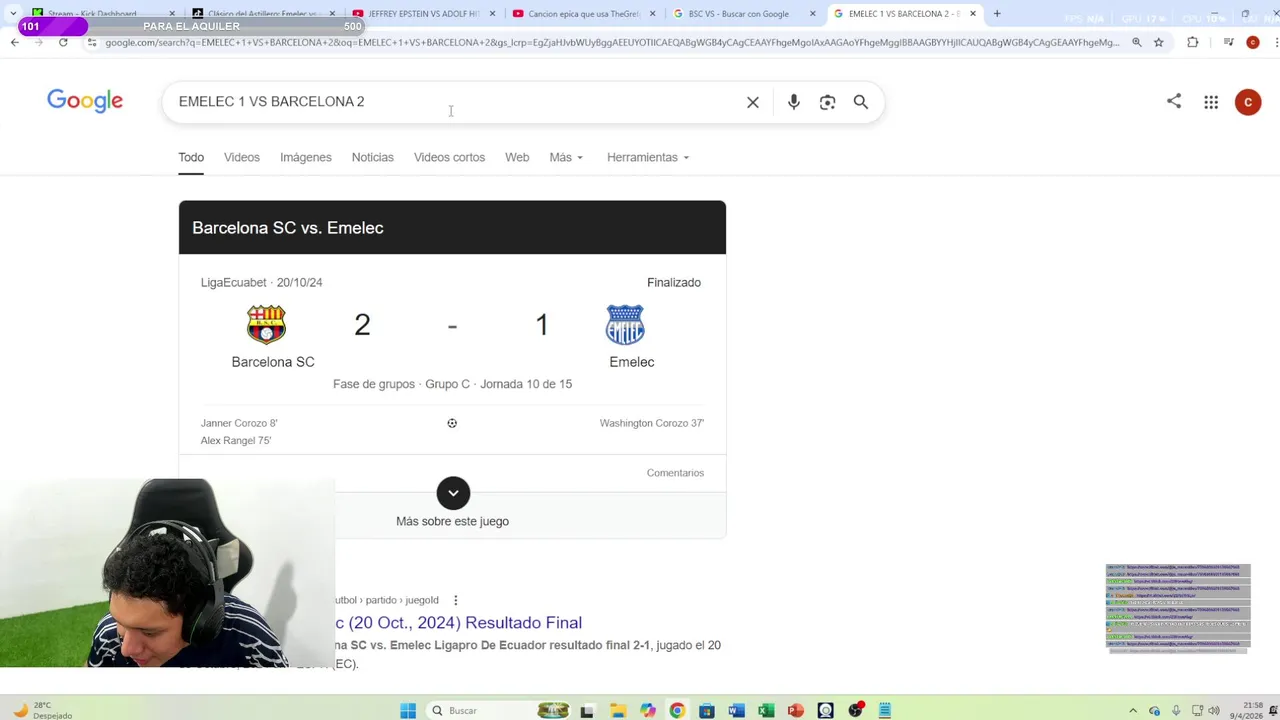Click the Chrome address bar URL
This screenshot has height=720, width=1280.
click(612, 42)
